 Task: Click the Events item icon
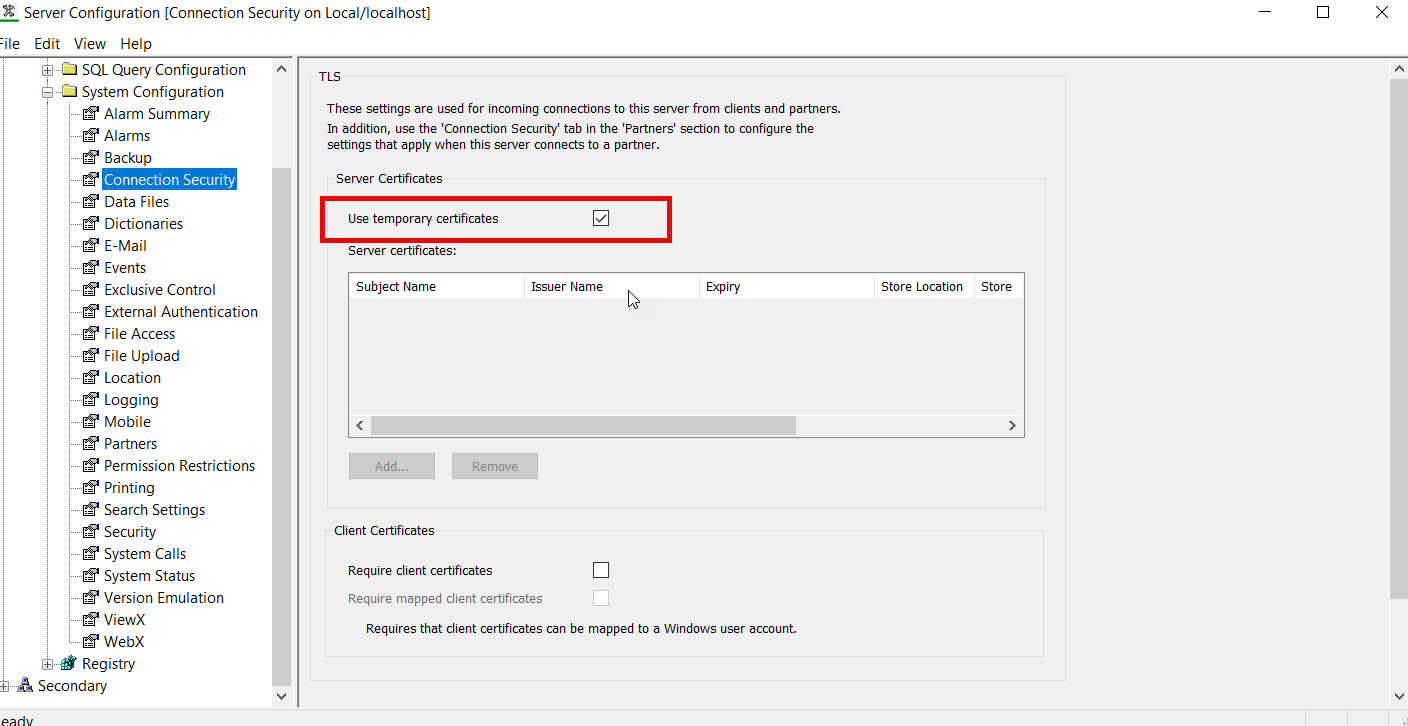pyautogui.click(x=90, y=268)
